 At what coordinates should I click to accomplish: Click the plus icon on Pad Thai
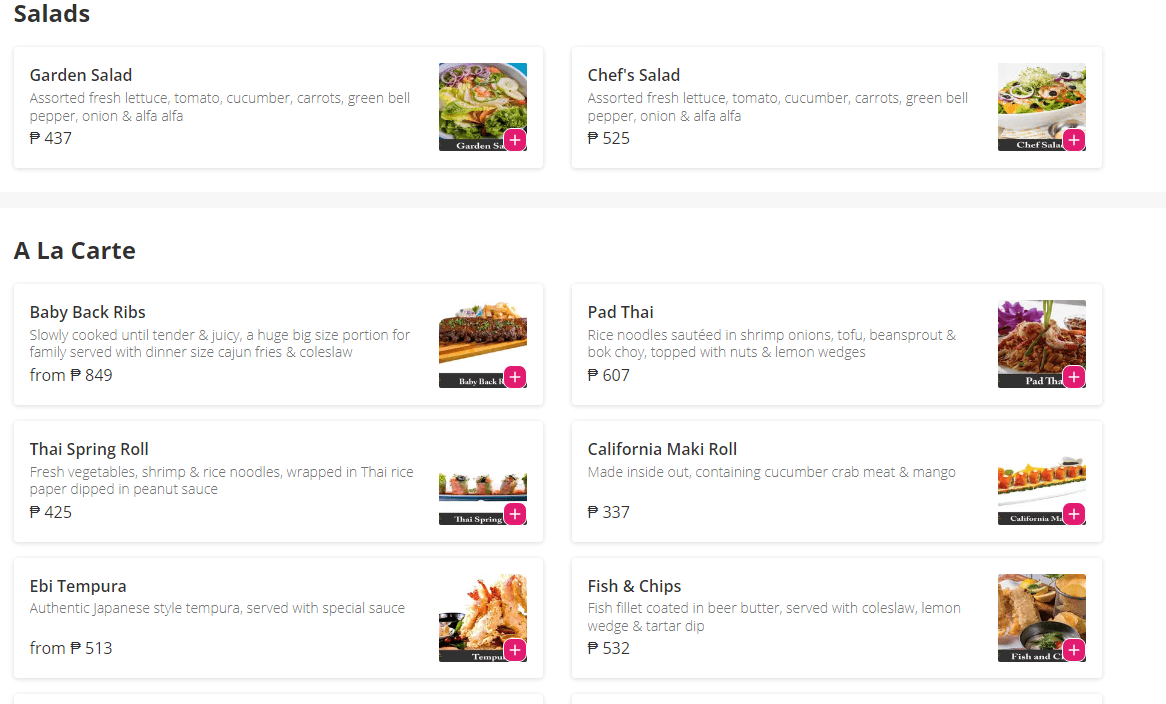tap(1073, 377)
